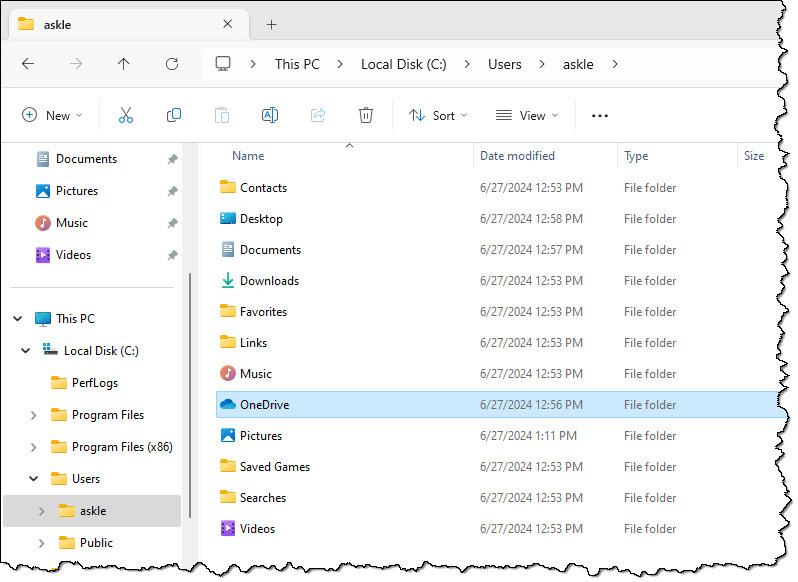Click the Rename icon in toolbar
This screenshot has height=582, width=798.
pos(270,115)
